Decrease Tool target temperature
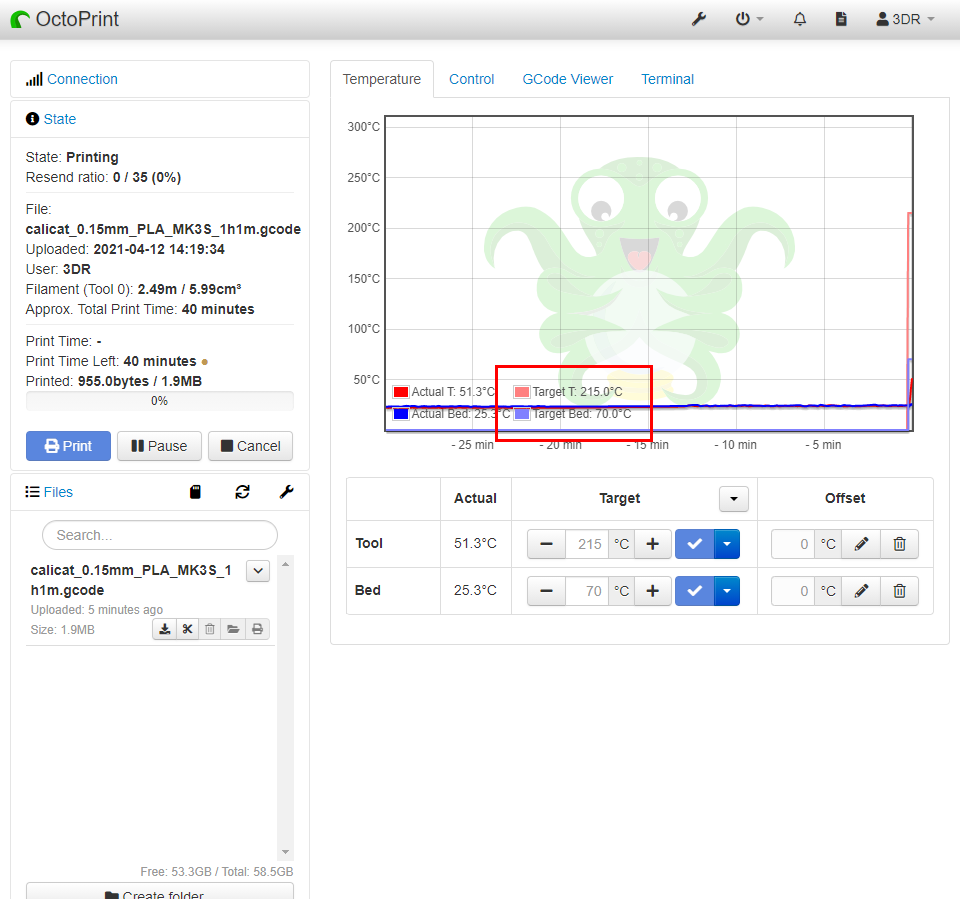960x899 pixels. [x=546, y=544]
